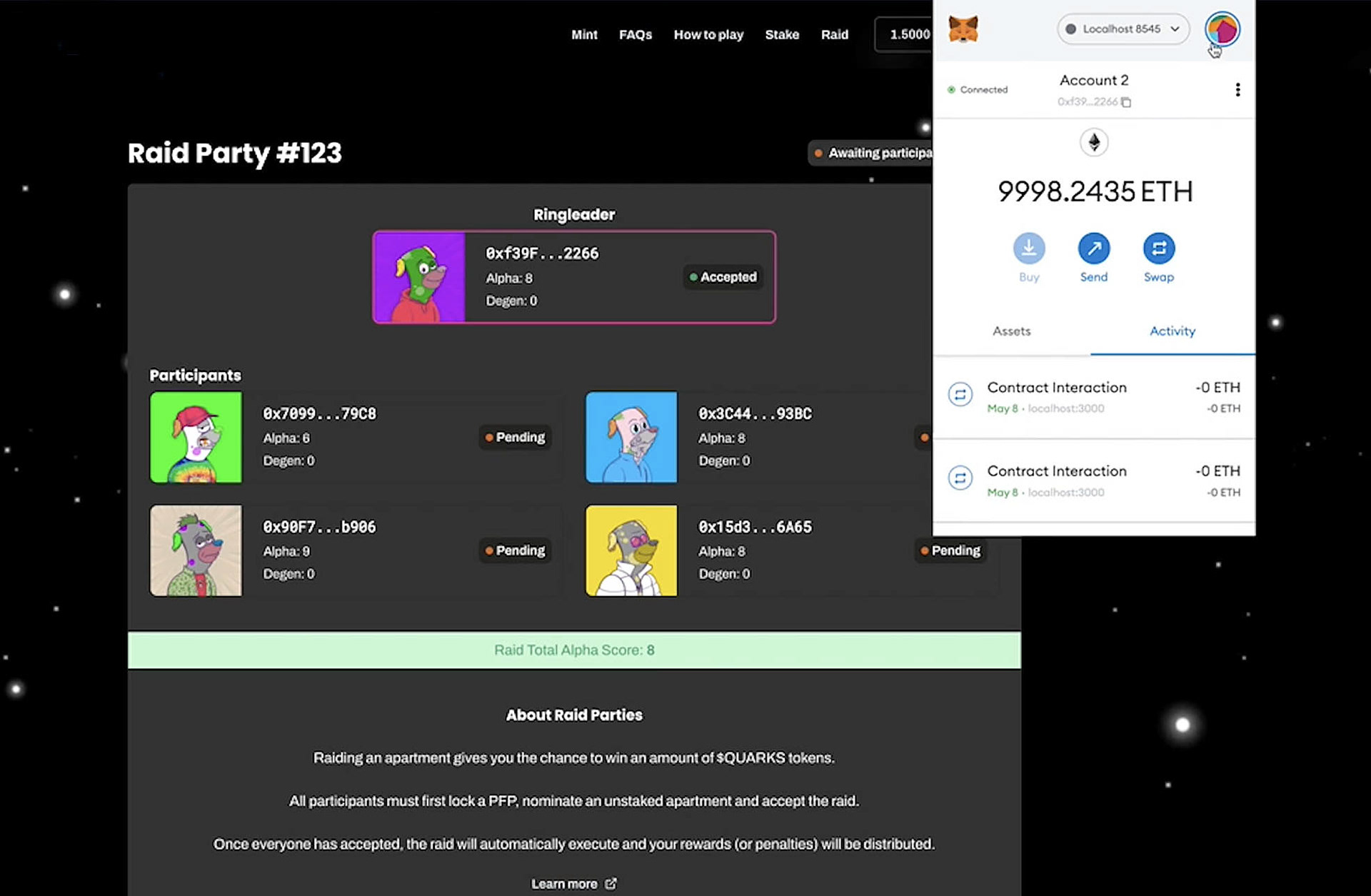
Task: Click the Ethereum logo above balance
Action: [x=1093, y=142]
